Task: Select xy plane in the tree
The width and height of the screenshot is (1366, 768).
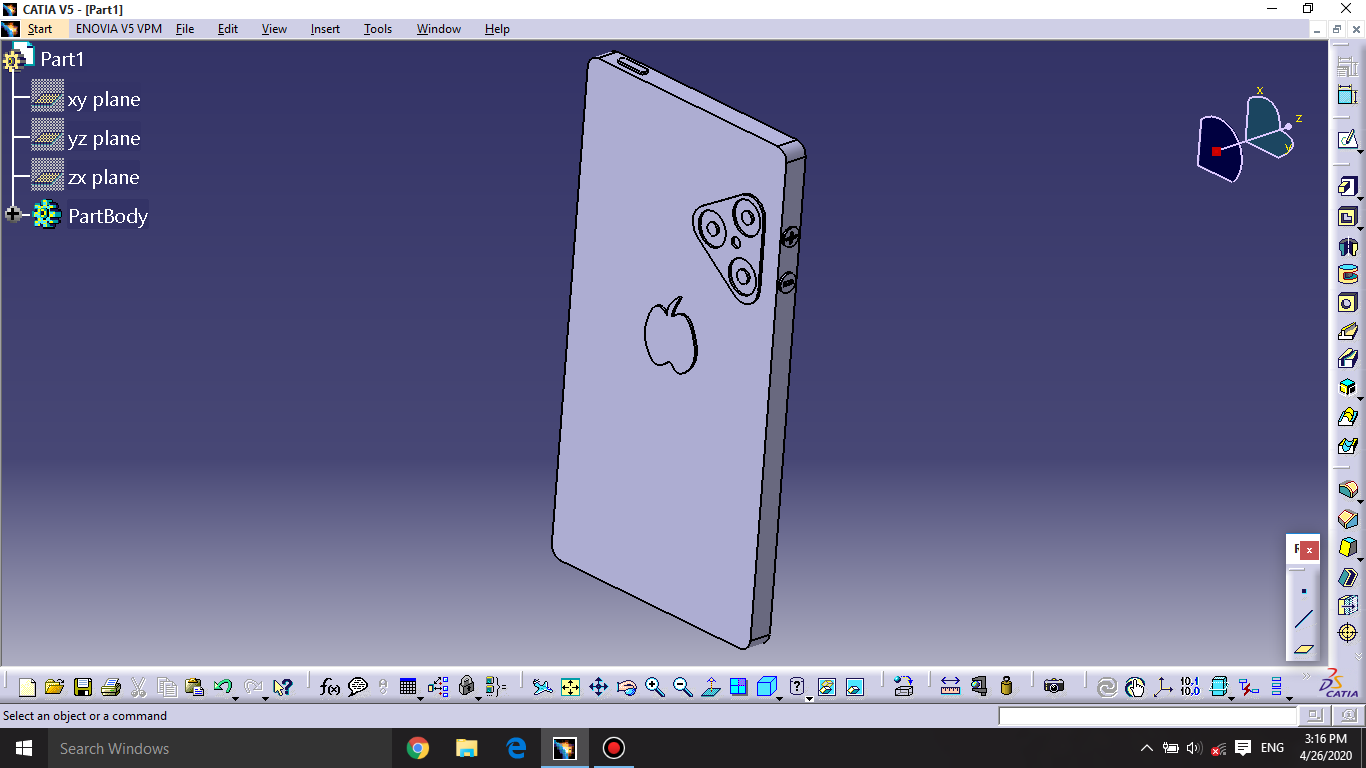Action: 104,99
